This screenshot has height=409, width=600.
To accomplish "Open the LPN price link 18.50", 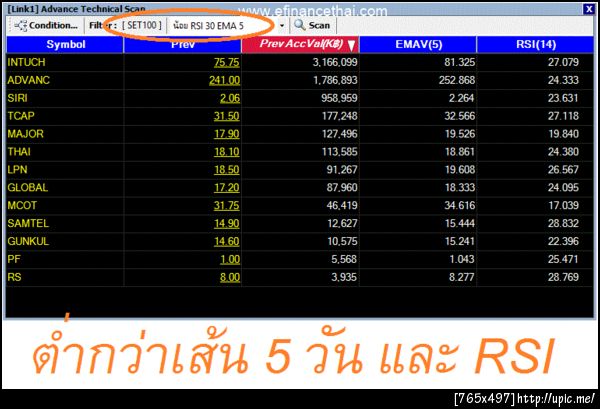I will (227, 169).
